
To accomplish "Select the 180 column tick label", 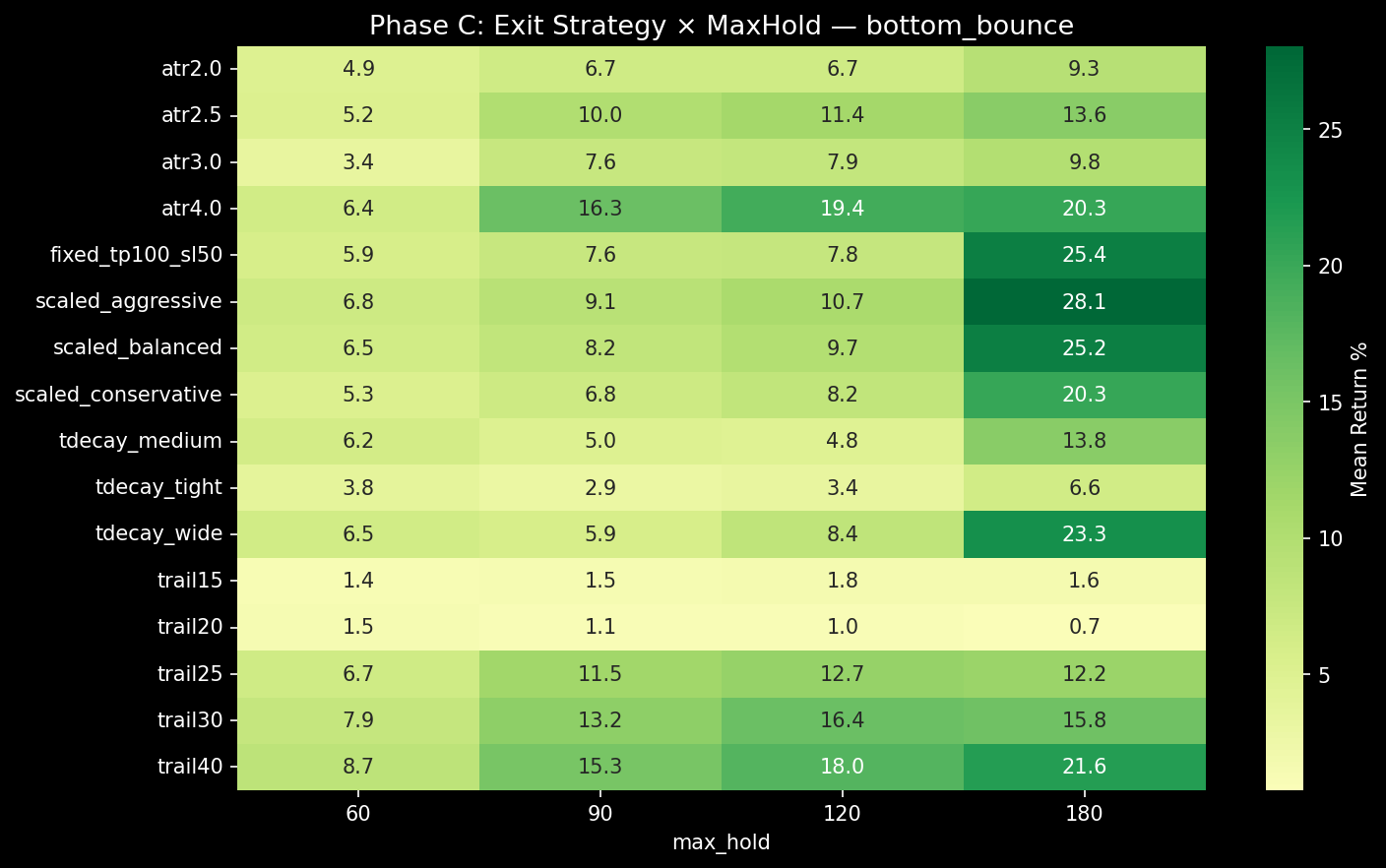I will tap(1084, 814).
